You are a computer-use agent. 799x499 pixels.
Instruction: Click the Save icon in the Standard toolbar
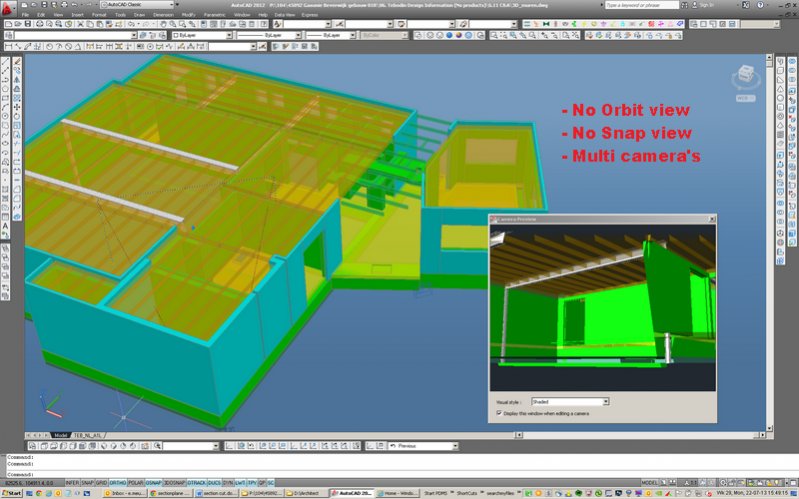(x=28, y=24)
